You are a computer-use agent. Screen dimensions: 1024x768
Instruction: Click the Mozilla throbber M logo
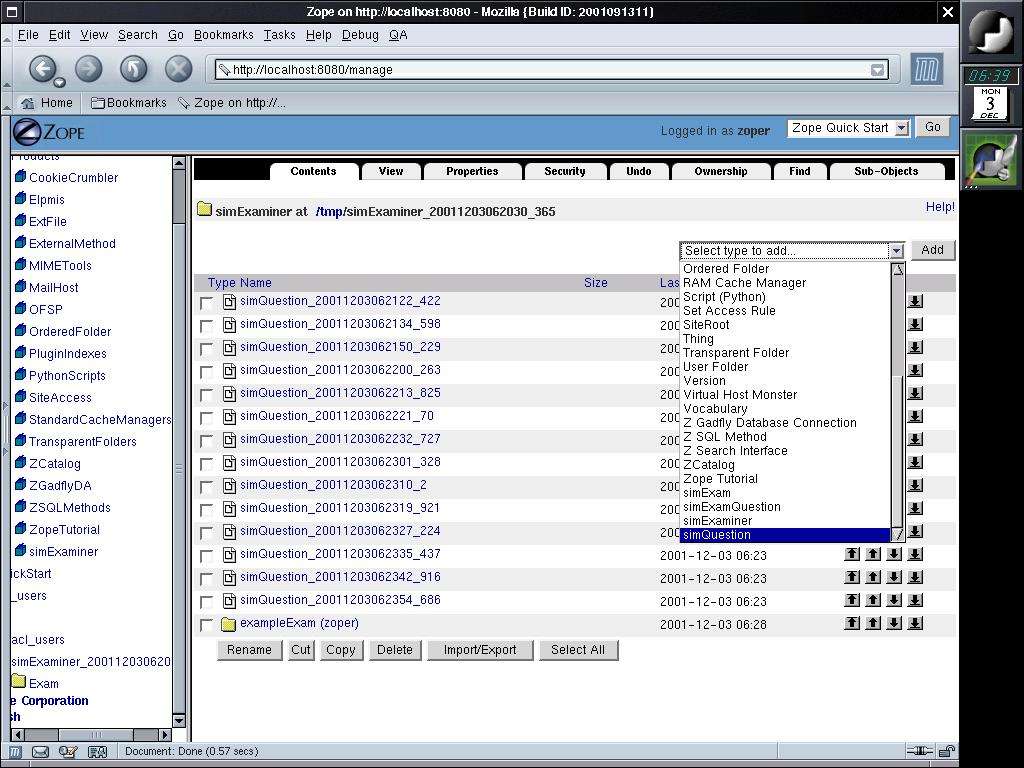coord(927,69)
